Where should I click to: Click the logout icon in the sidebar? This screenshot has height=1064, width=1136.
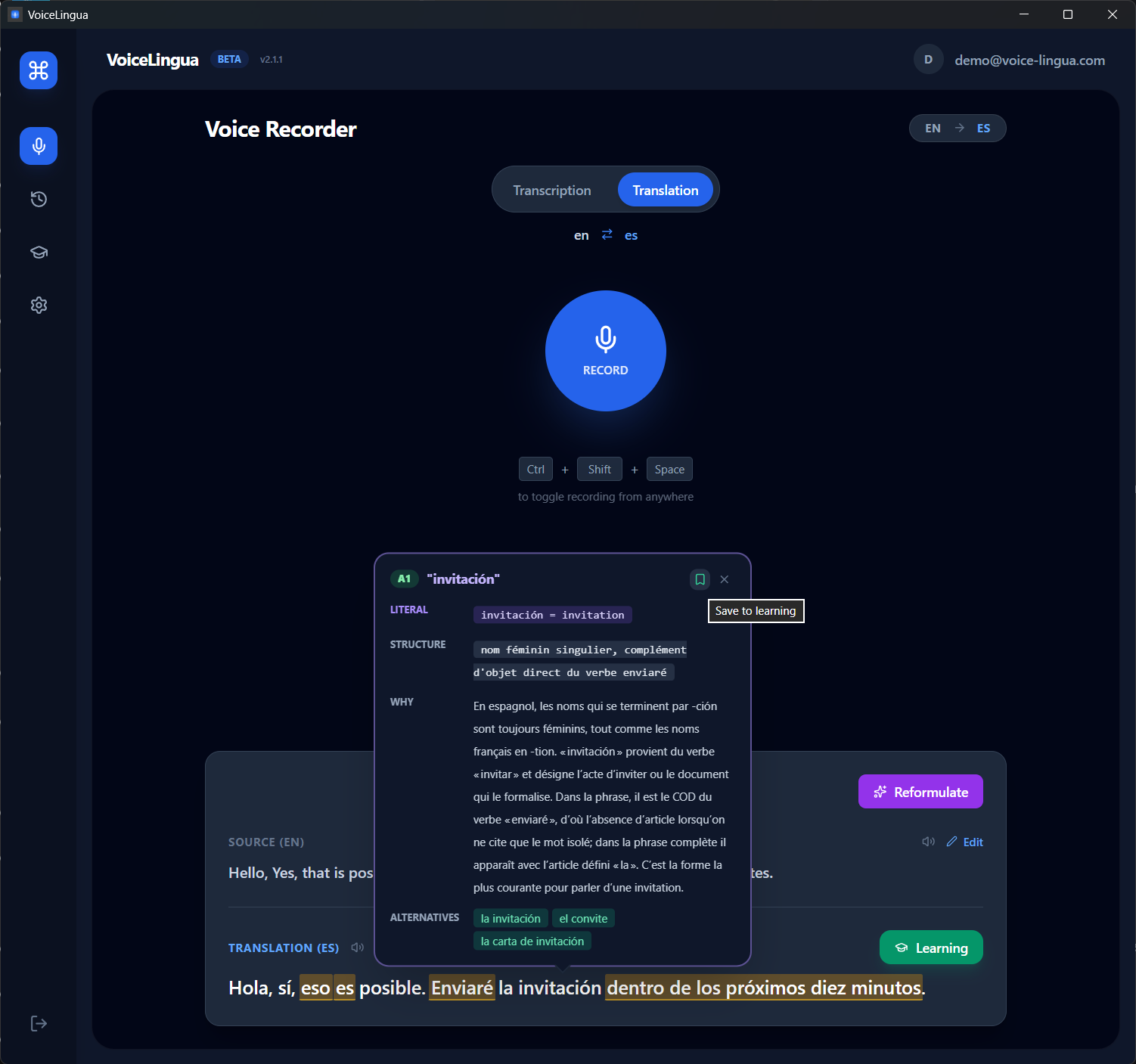point(39,1023)
